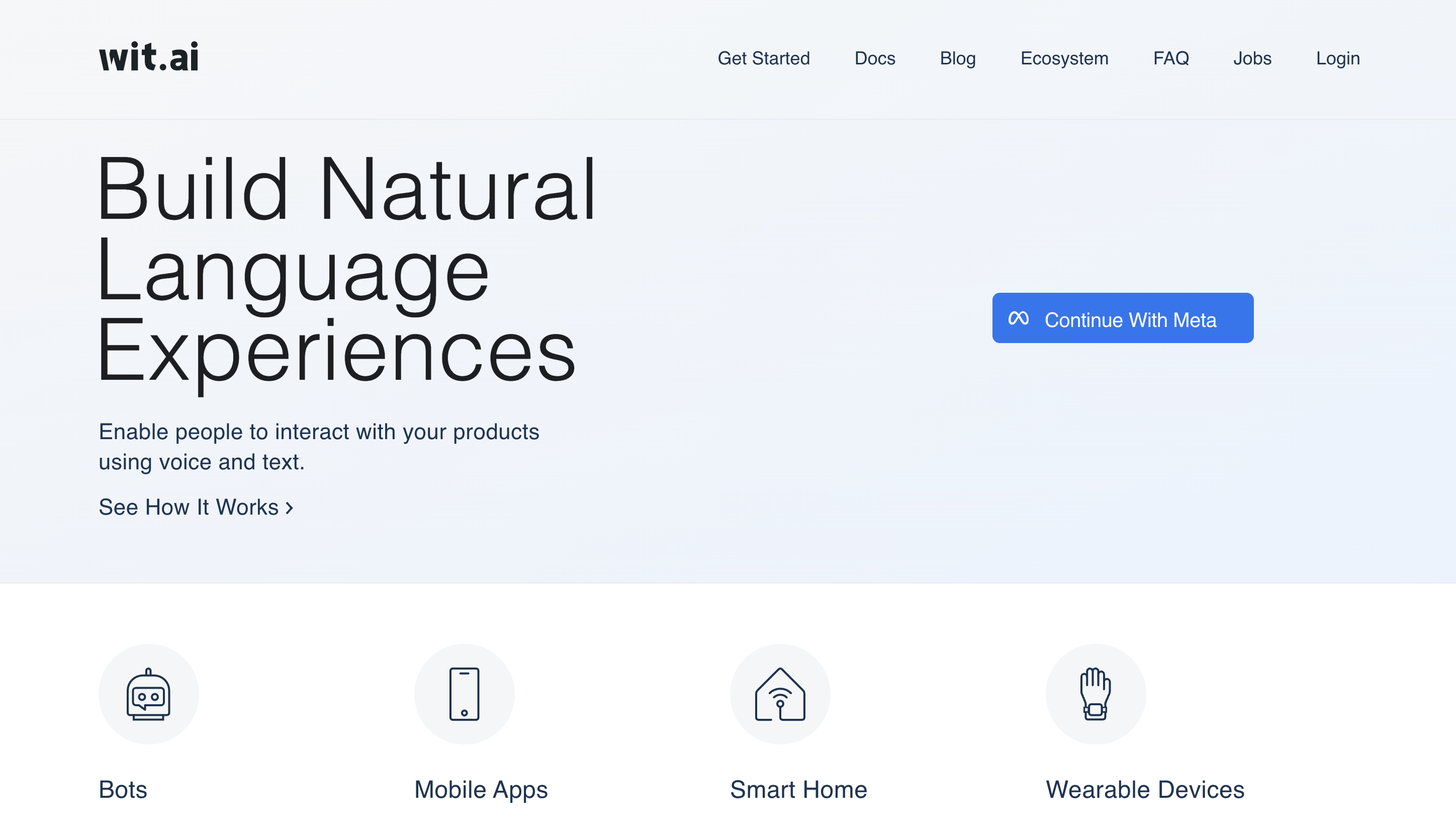Click the Smart Home heading

pos(798,790)
